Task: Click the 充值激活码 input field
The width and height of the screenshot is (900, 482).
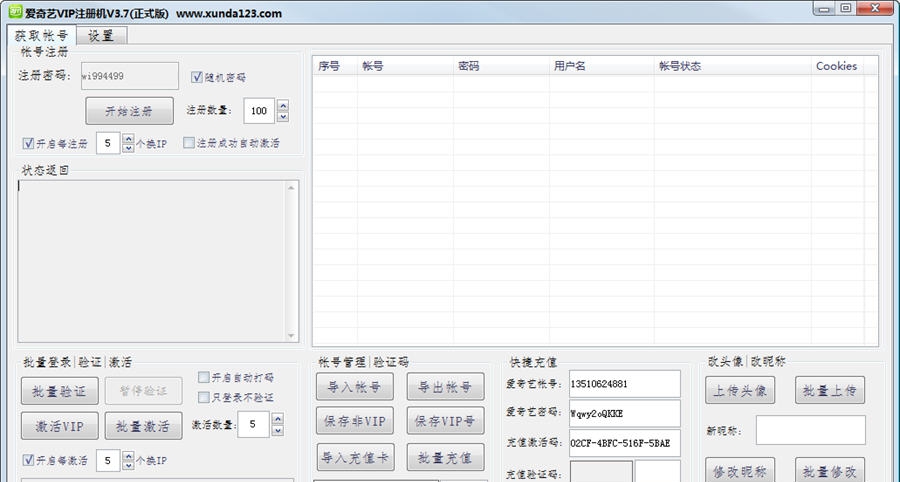Action: point(624,443)
